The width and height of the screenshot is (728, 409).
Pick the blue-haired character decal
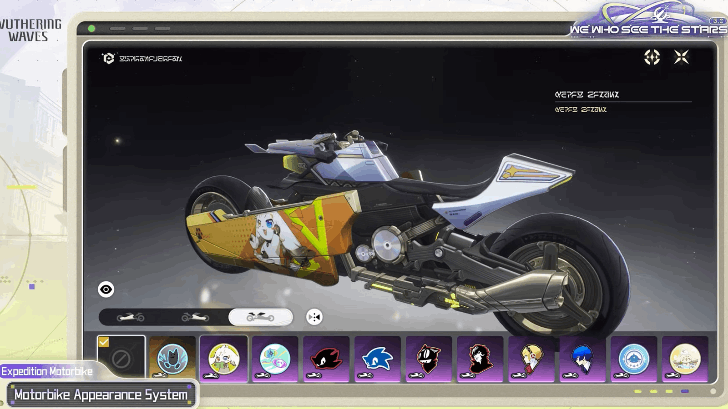click(x=582, y=357)
